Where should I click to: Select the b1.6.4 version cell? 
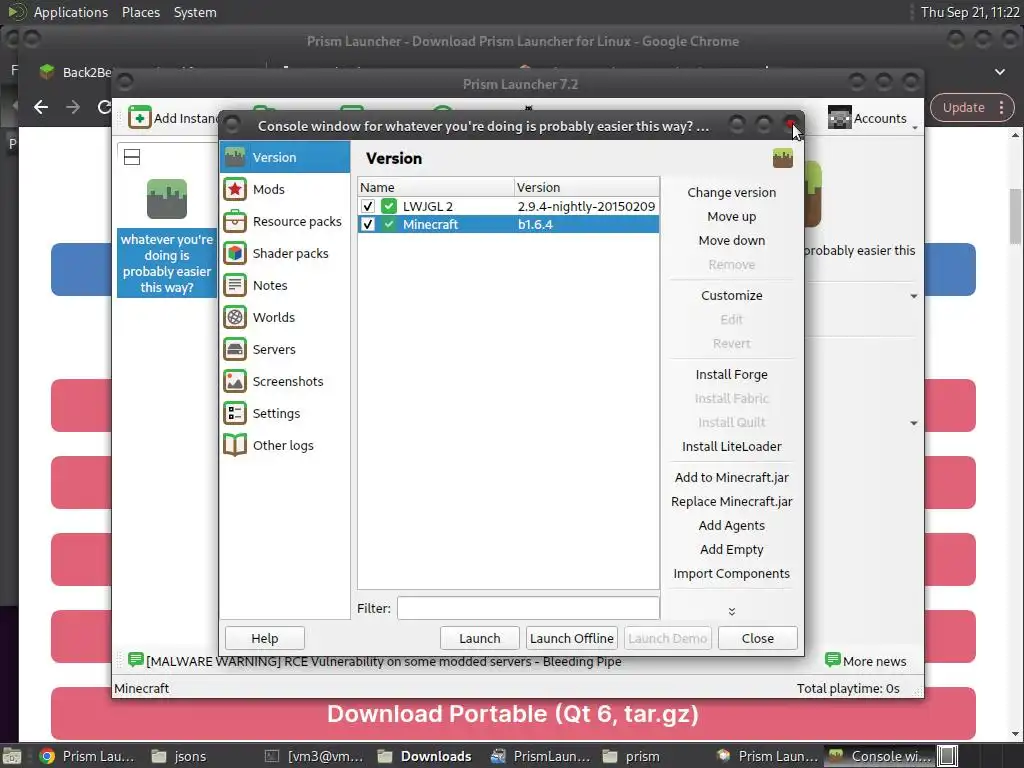coord(535,225)
